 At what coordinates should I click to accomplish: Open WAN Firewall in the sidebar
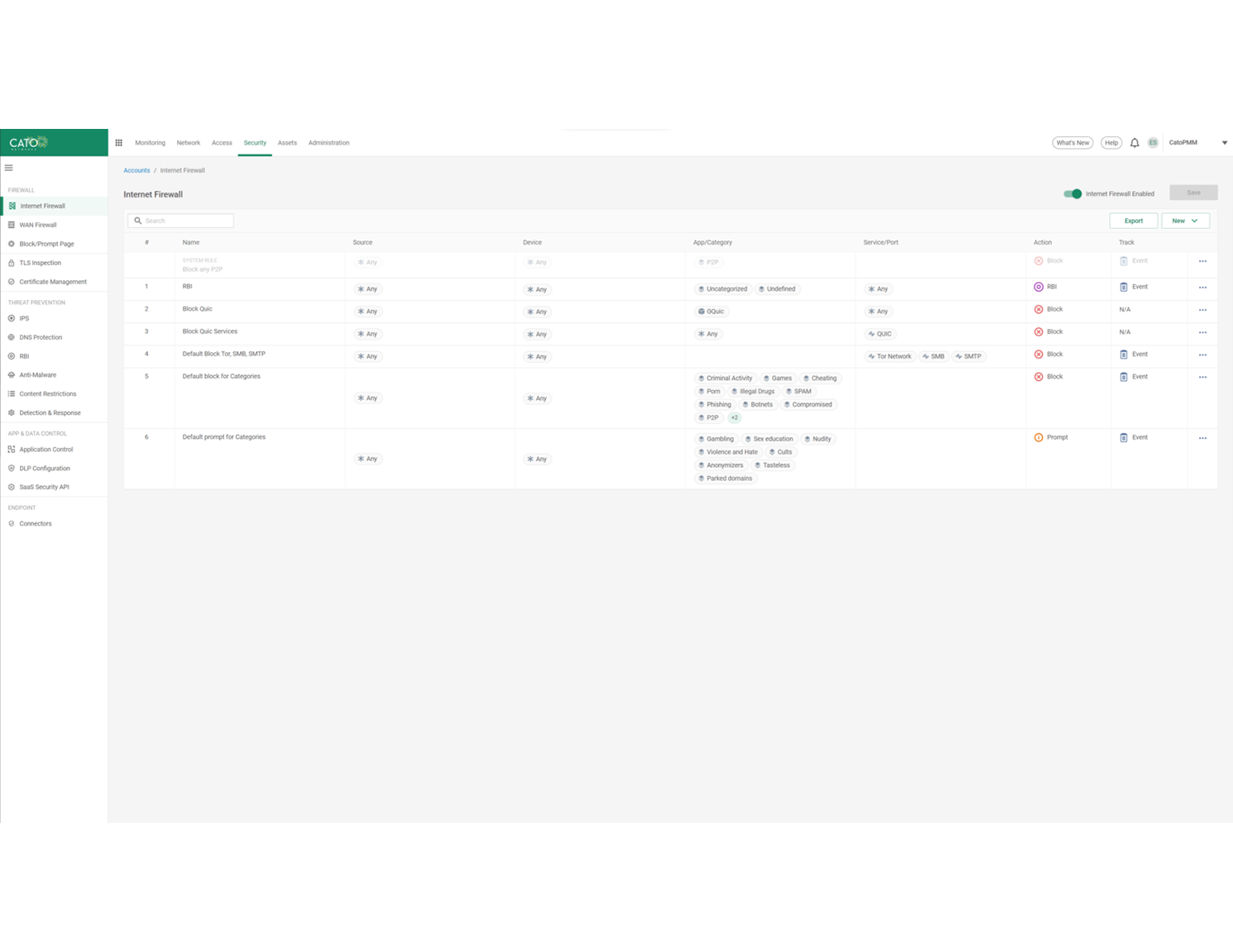click(38, 225)
